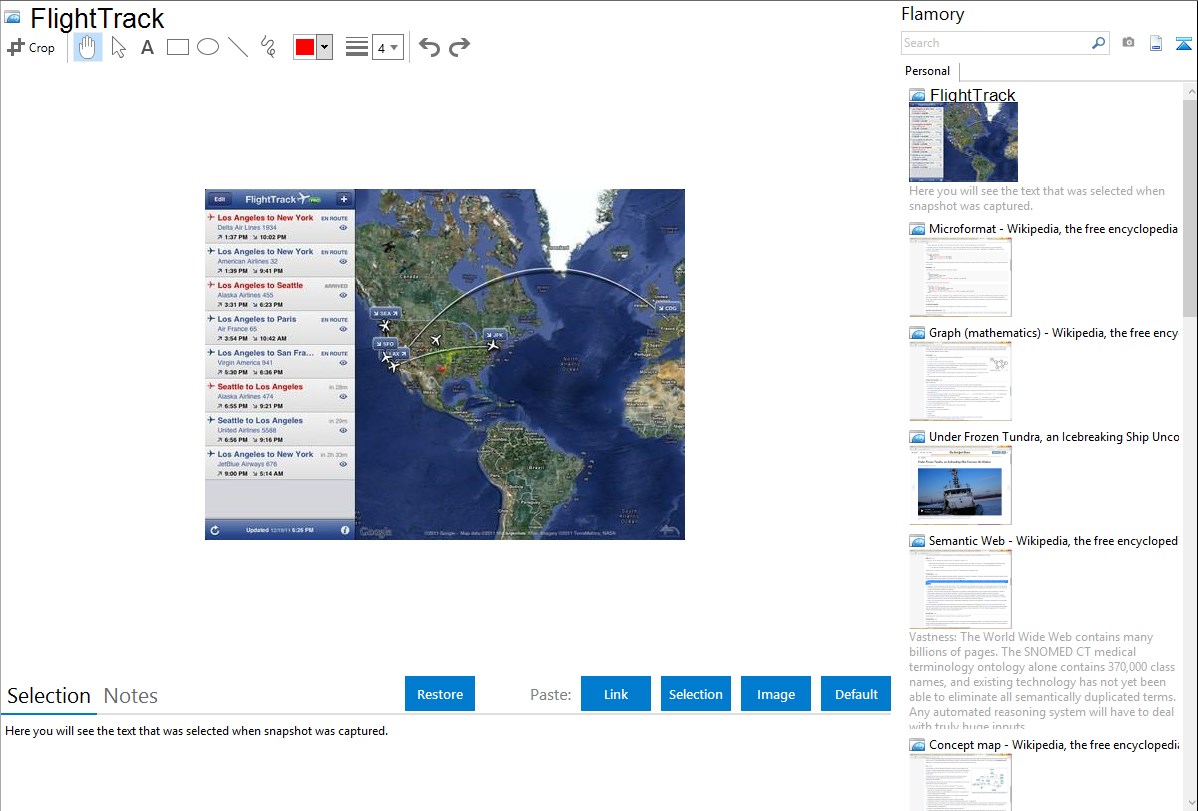Open the Personal tab in Flamory panel
This screenshot has height=811, width=1198.
click(x=928, y=71)
